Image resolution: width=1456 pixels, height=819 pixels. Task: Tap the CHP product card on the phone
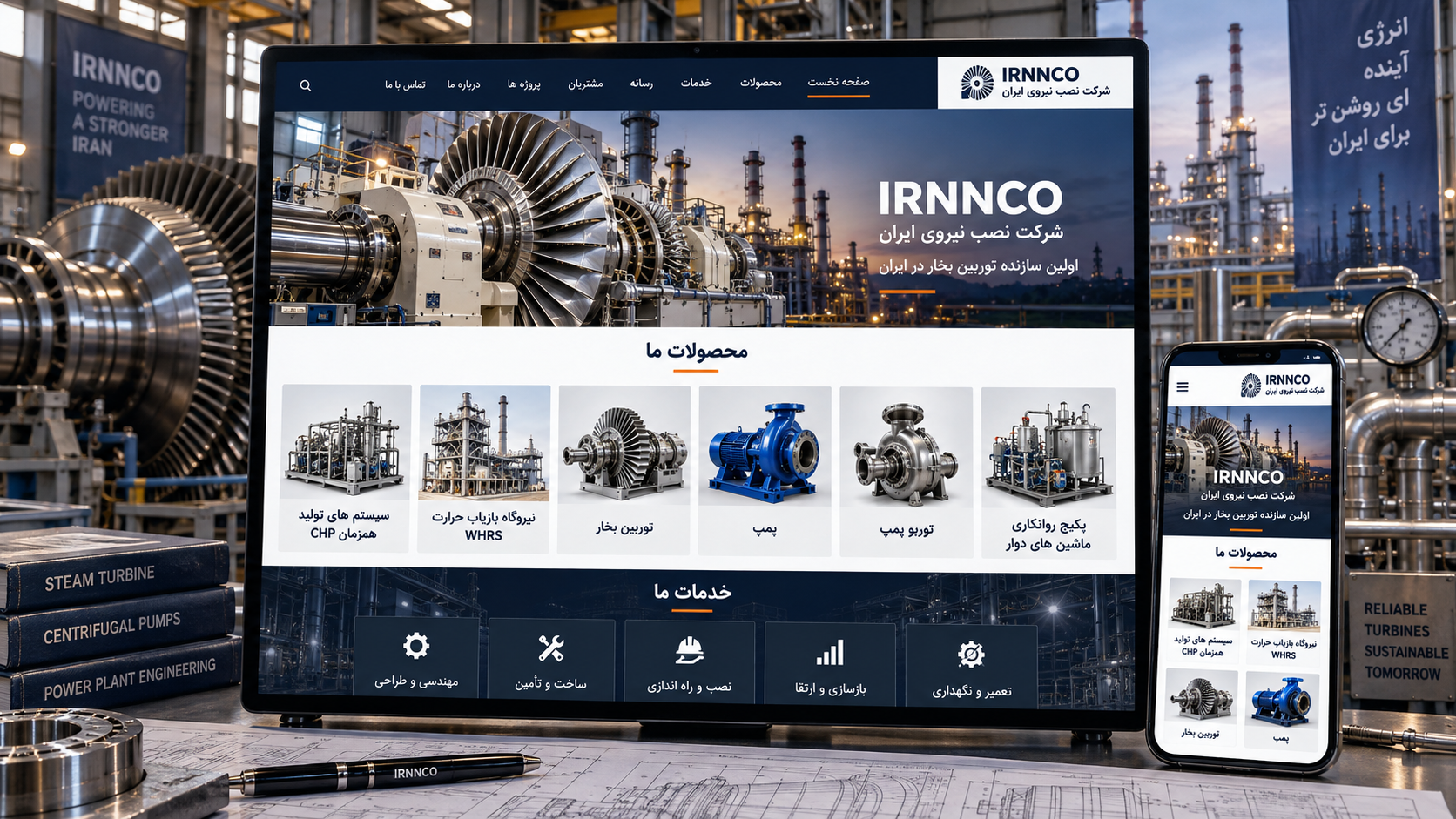click(1203, 619)
